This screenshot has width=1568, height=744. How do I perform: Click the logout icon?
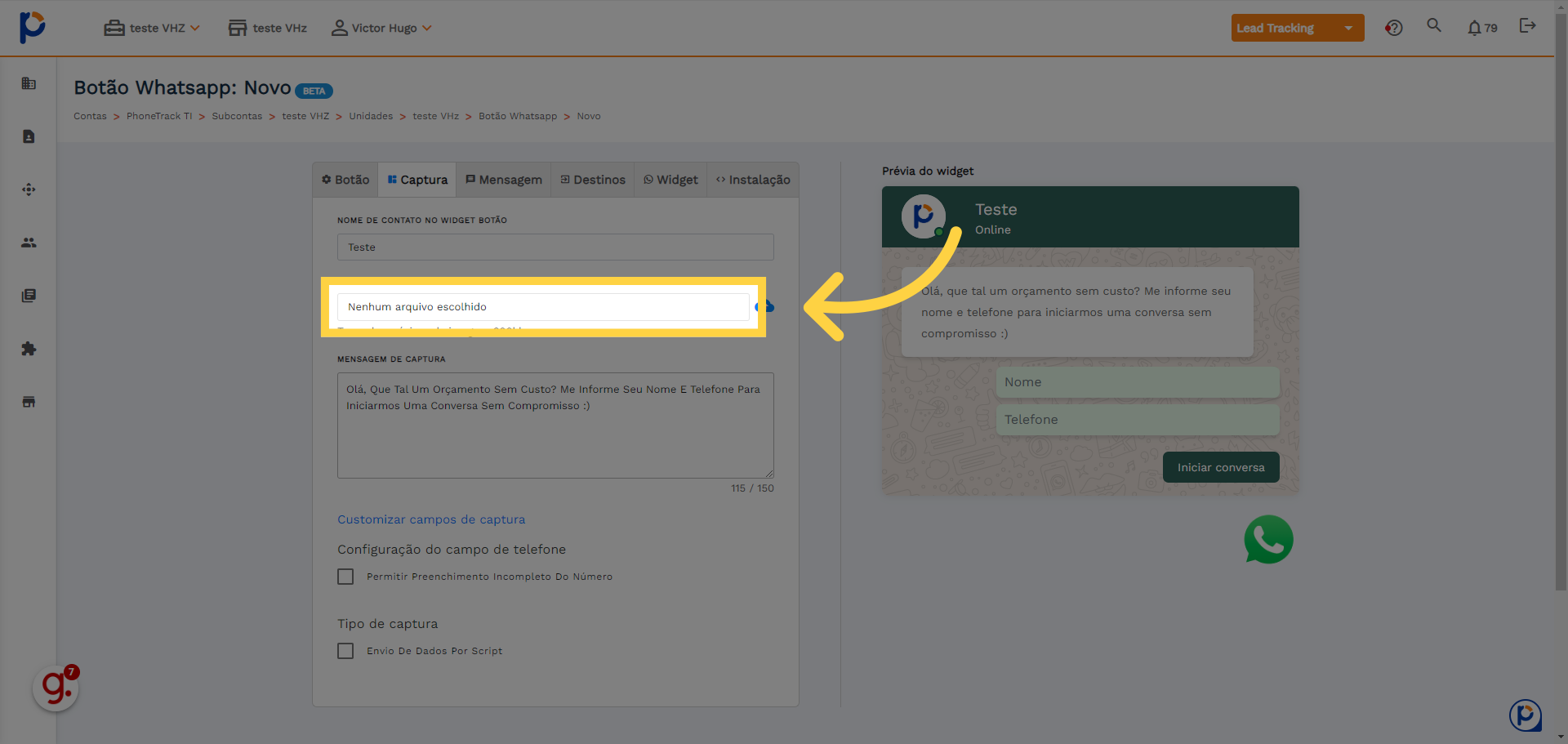click(x=1527, y=25)
